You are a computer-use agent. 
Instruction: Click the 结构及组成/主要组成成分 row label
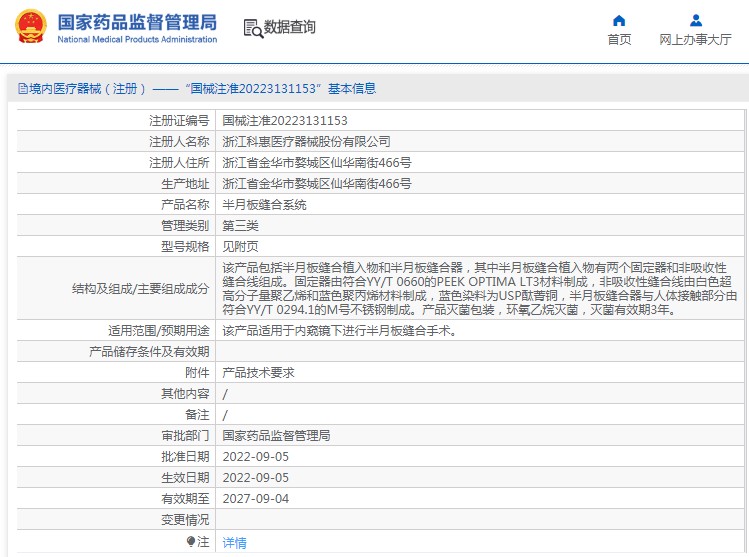coord(140,289)
